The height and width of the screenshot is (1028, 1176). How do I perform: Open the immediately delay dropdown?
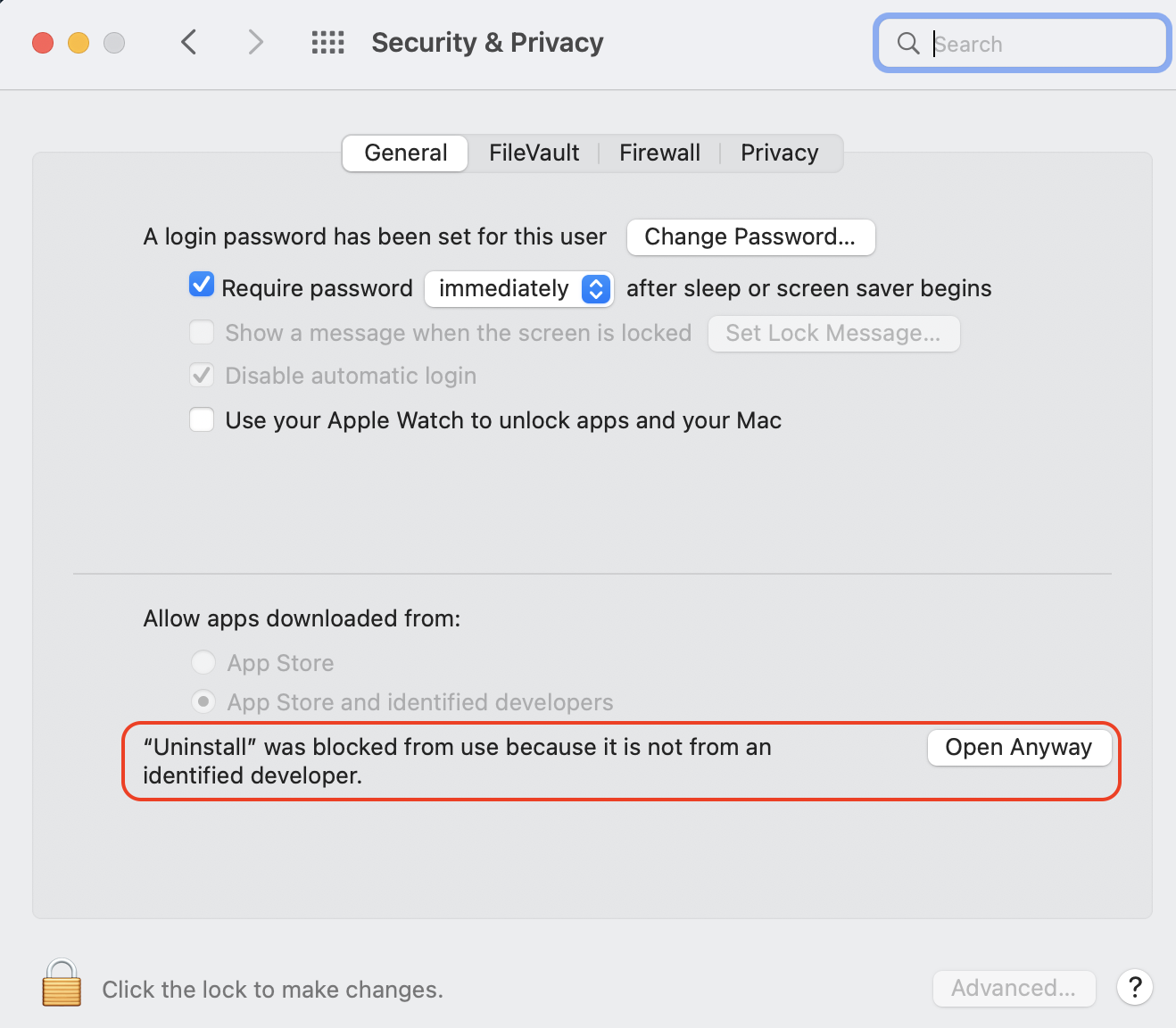(519, 288)
